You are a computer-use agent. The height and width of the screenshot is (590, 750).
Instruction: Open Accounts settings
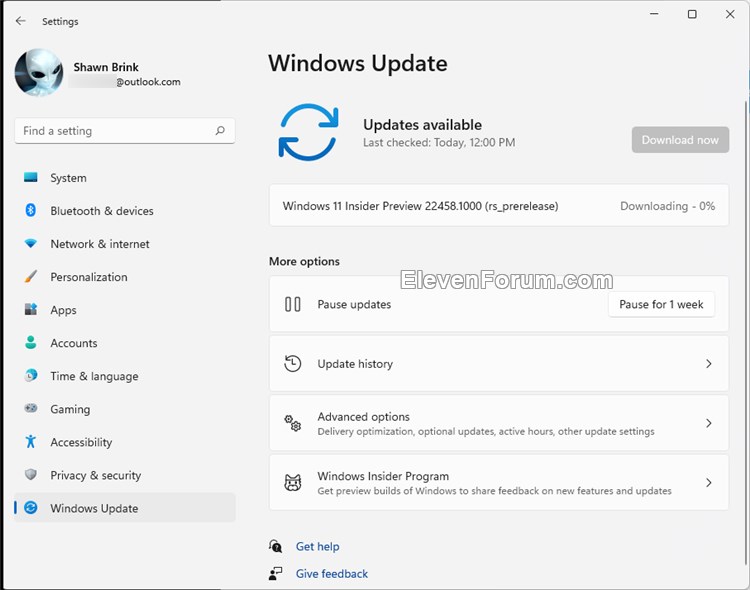point(125,343)
